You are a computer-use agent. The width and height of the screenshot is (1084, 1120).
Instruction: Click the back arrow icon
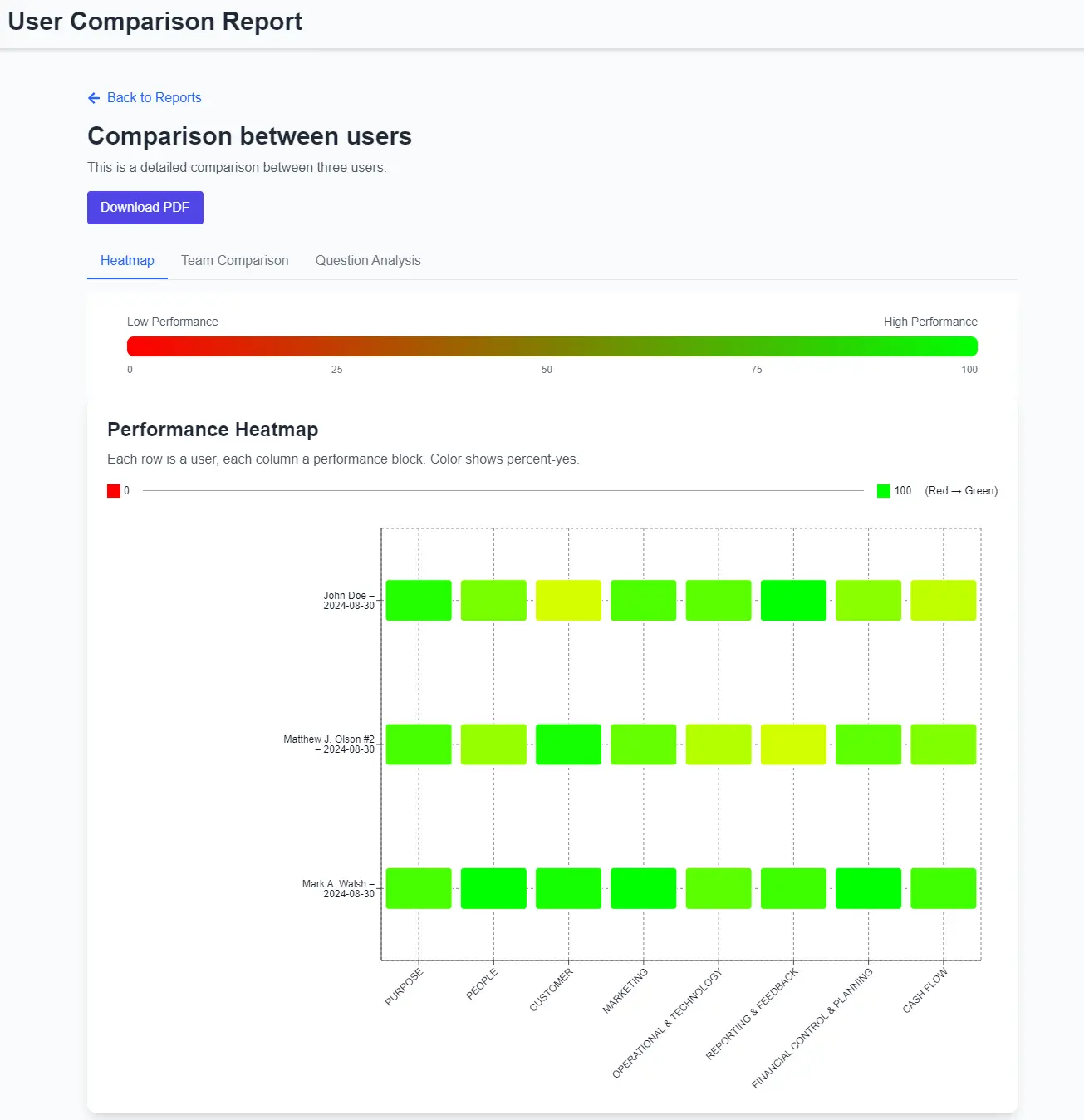94,98
